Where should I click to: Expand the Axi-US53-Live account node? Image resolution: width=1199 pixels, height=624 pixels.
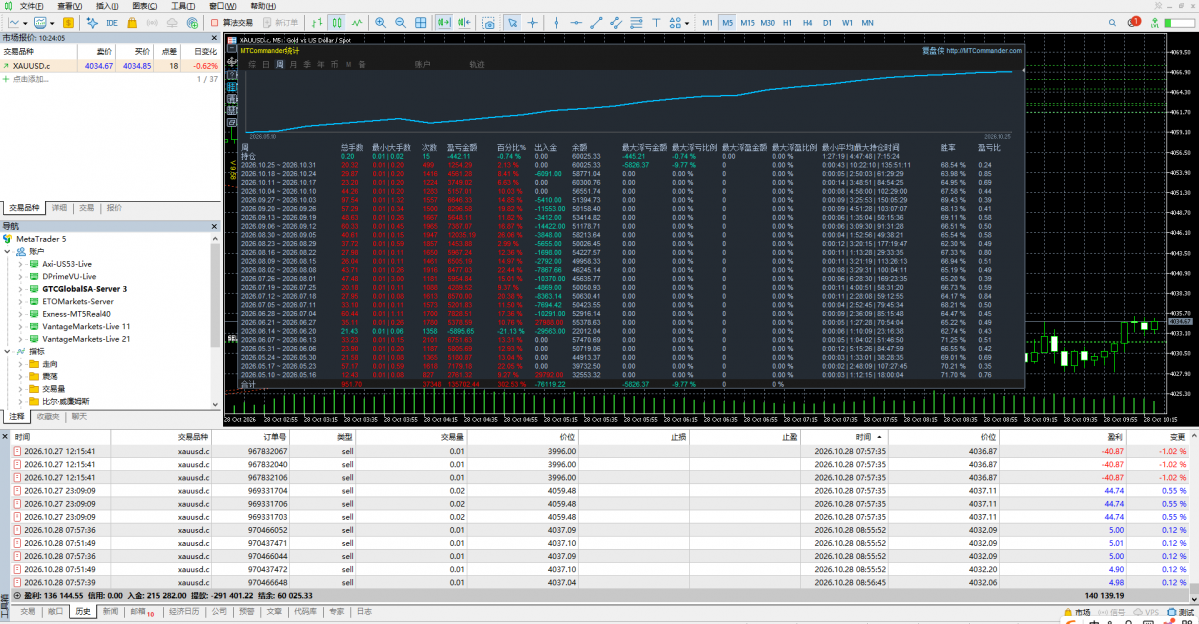point(21,264)
